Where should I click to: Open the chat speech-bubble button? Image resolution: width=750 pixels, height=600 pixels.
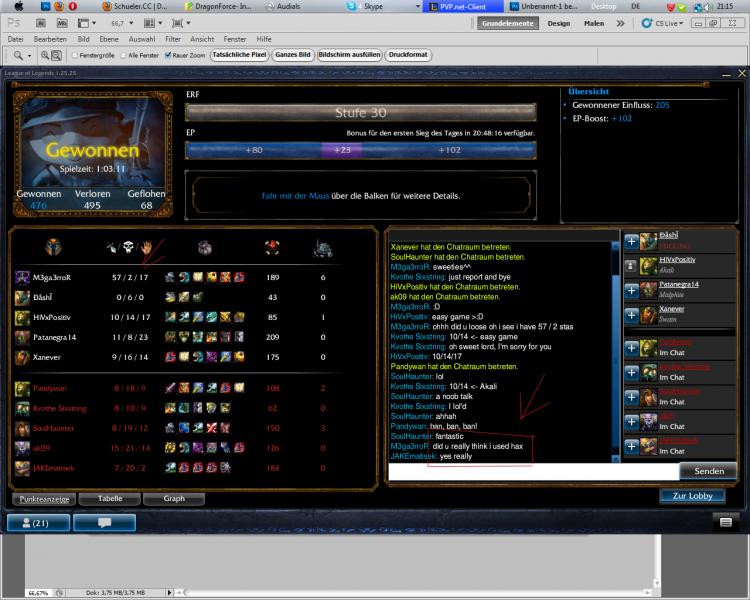pos(104,522)
